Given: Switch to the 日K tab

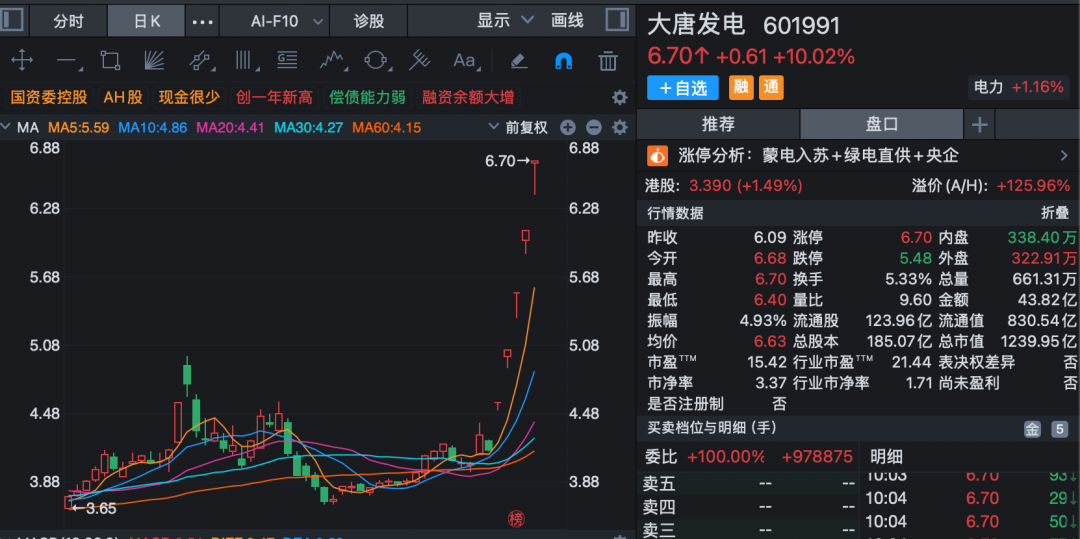Looking at the screenshot, I should (x=147, y=21).
